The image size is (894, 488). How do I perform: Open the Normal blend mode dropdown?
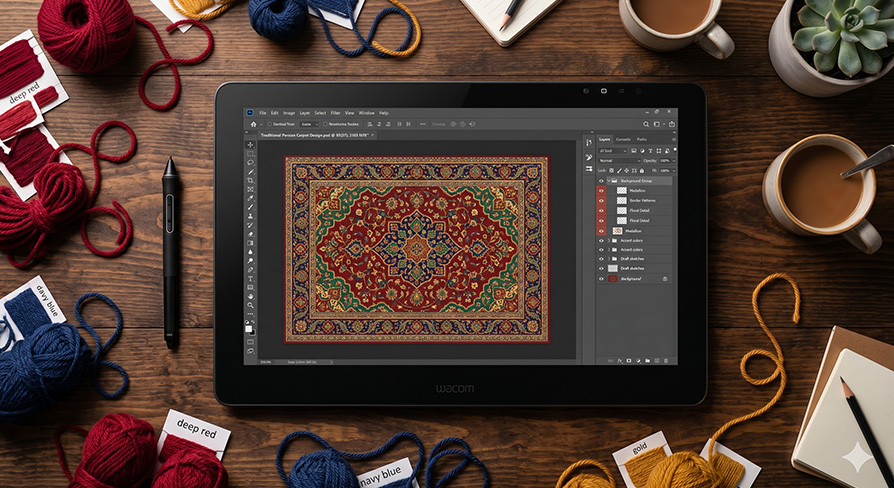619,161
